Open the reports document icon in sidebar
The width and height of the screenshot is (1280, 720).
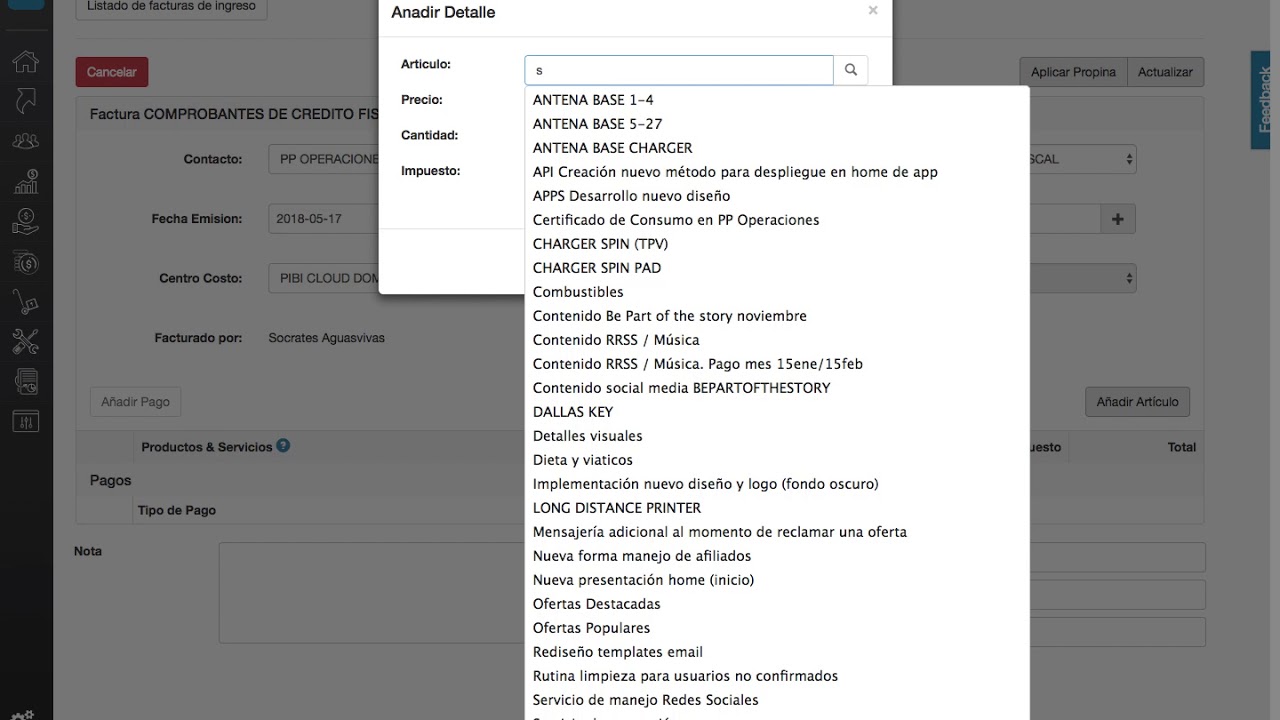[25, 381]
